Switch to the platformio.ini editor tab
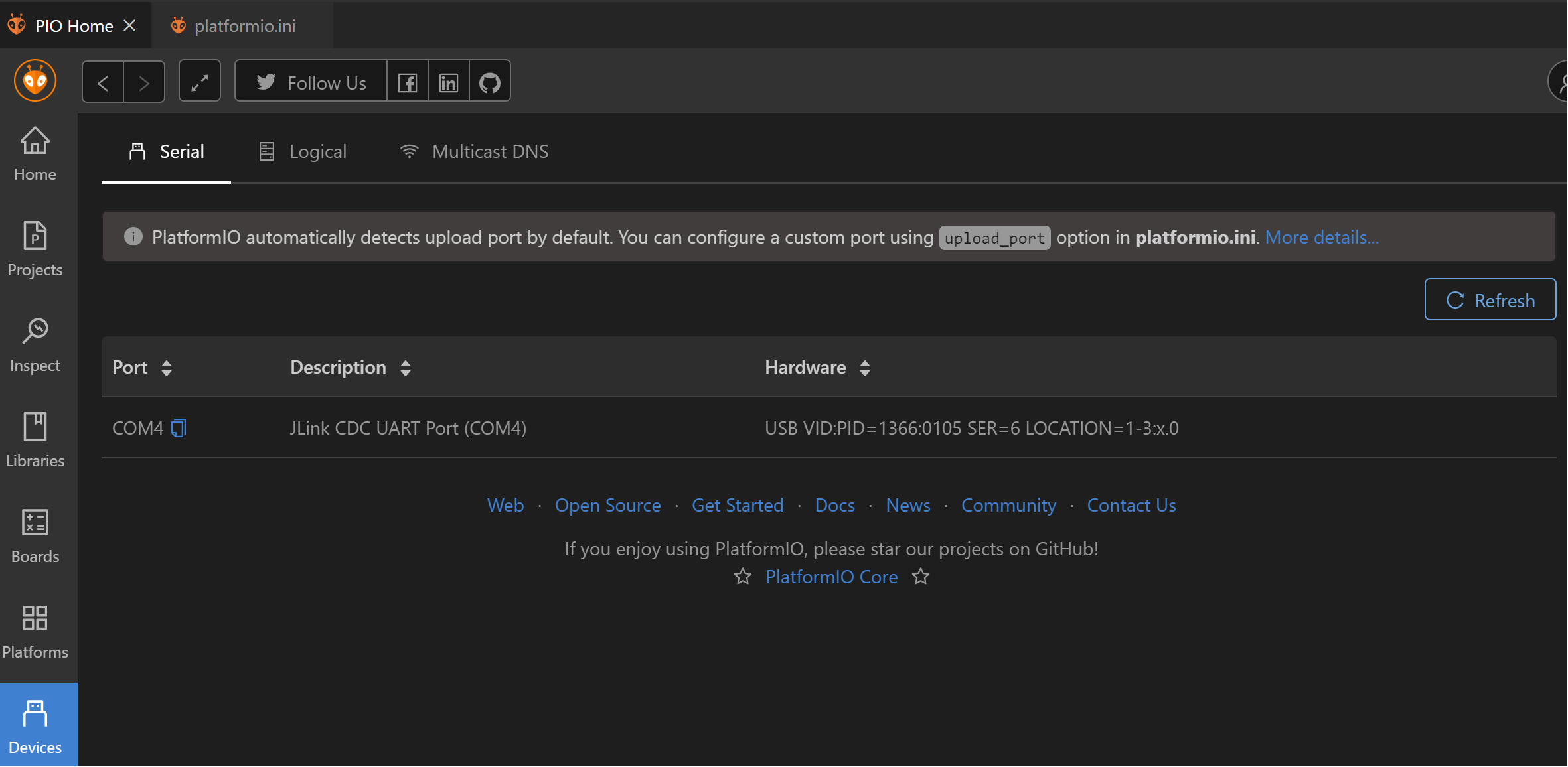Viewport: 1568px width, 767px height. tap(244, 26)
